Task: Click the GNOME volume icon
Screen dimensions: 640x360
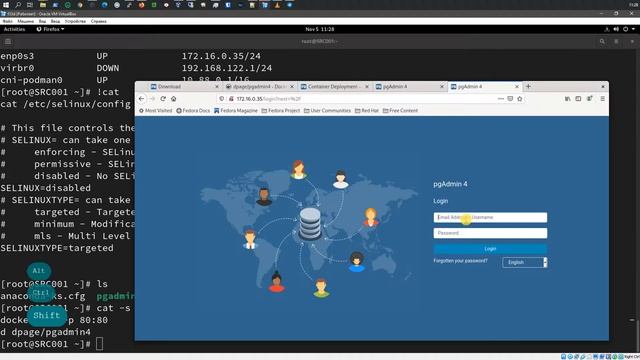Action: tap(616, 29)
